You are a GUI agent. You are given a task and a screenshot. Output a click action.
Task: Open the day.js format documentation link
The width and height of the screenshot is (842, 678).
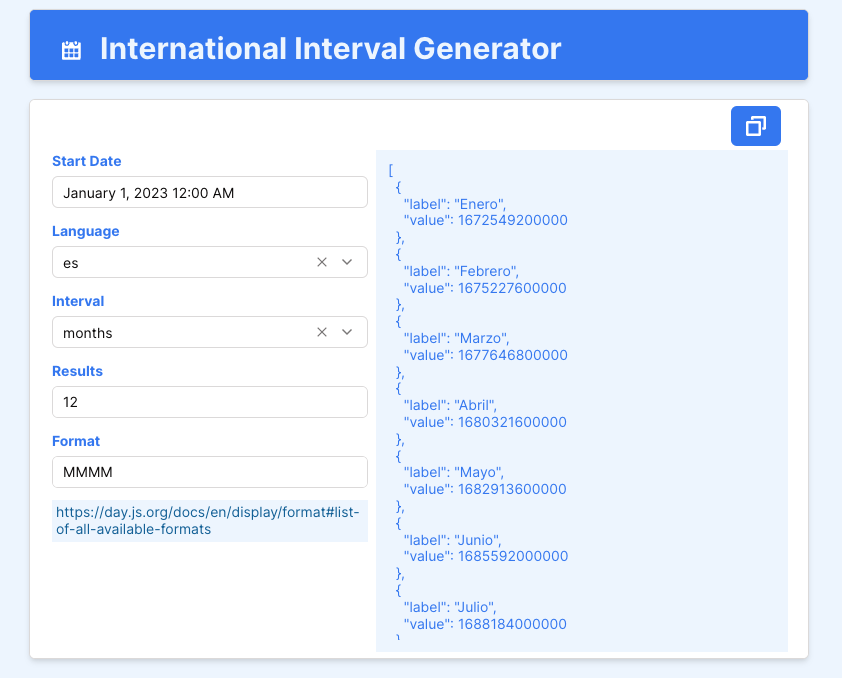(208, 520)
